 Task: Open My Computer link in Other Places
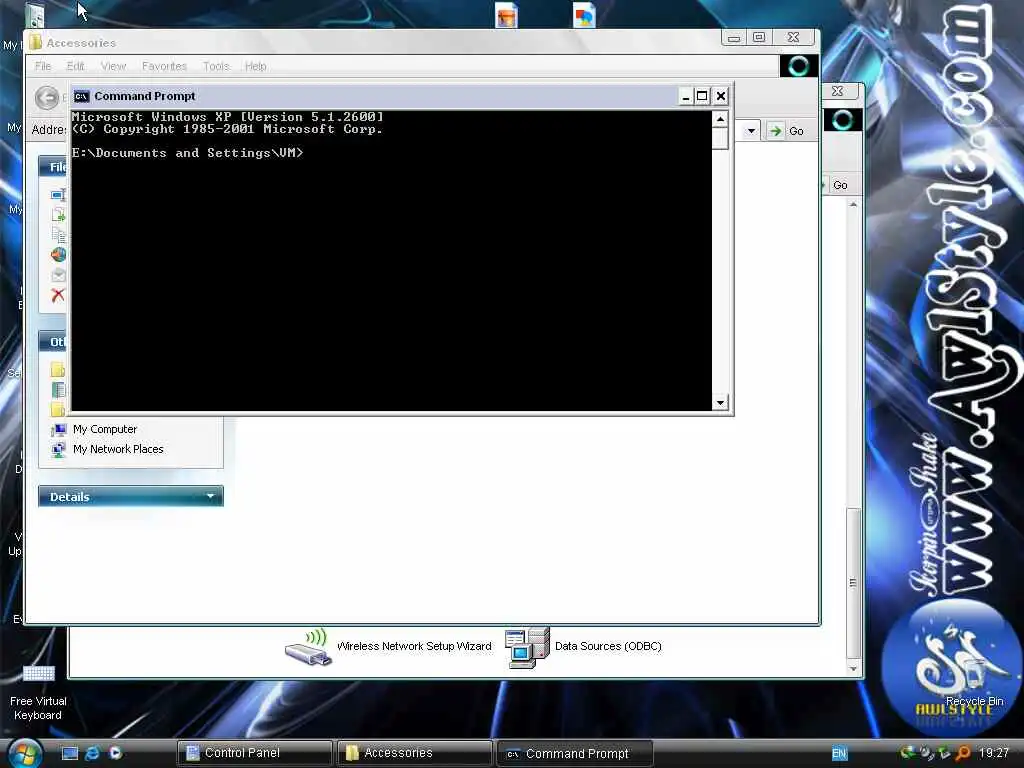[104, 429]
